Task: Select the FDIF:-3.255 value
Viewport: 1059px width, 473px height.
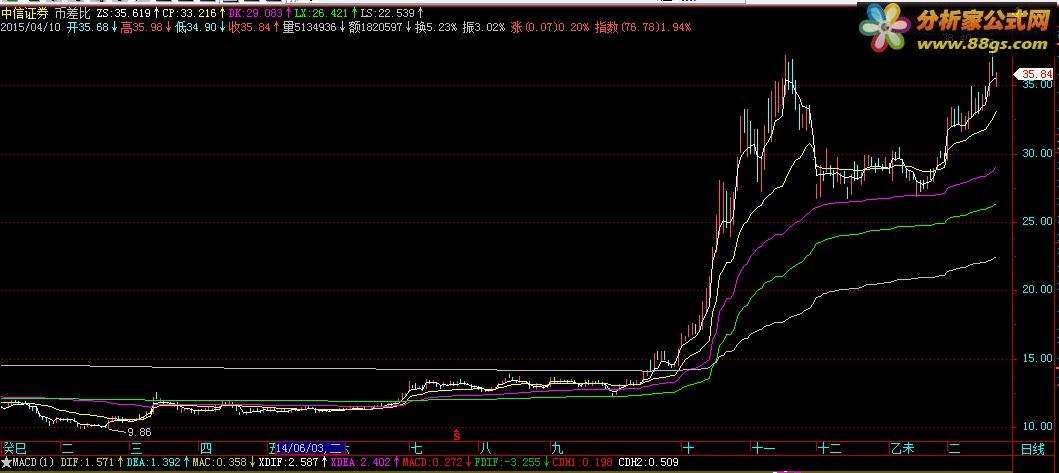Action: [509, 463]
